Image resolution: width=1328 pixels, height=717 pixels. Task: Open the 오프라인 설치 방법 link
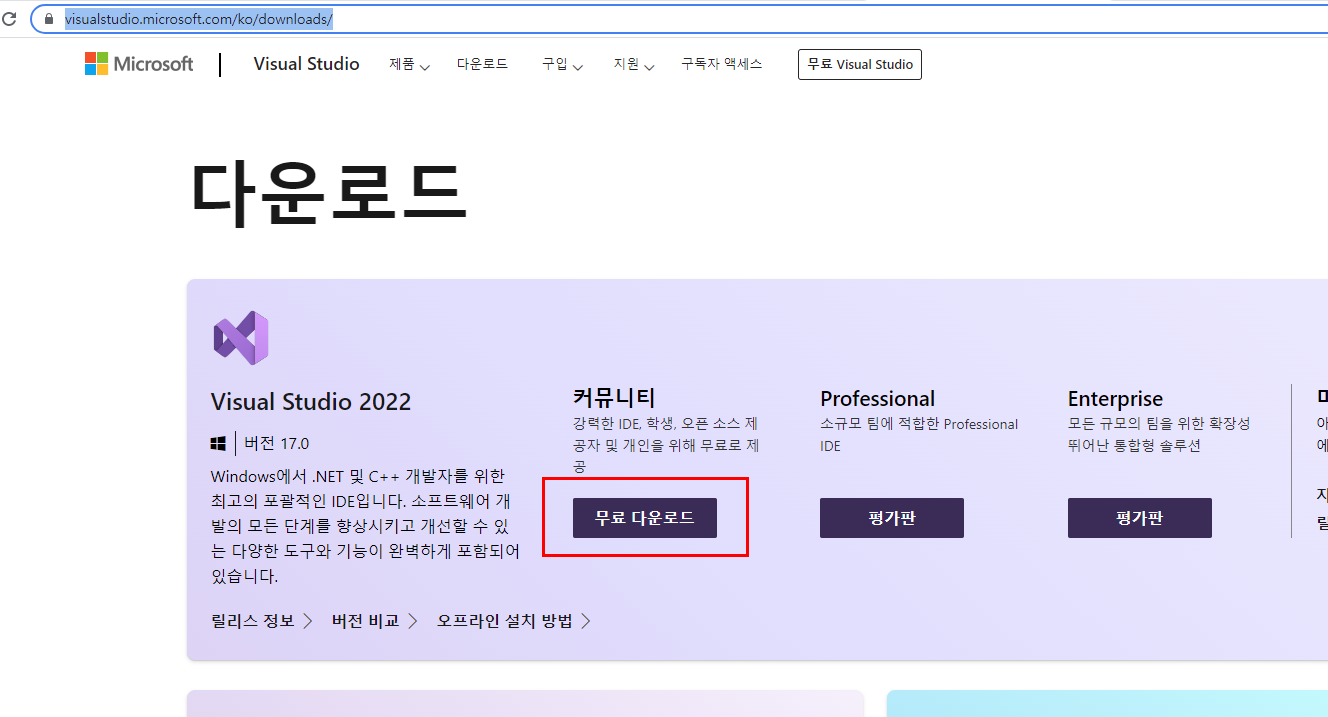click(x=514, y=621)
